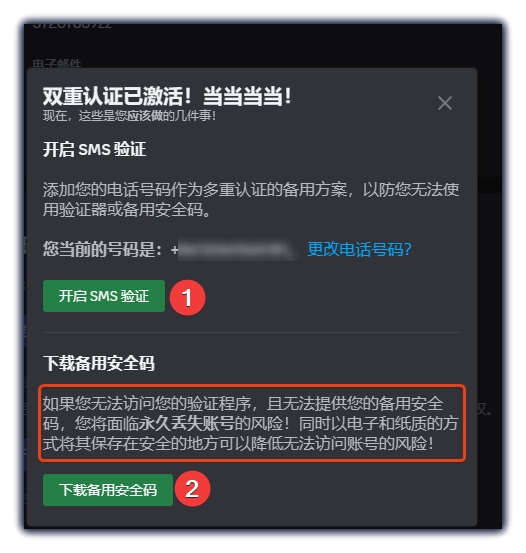Screen dimensions: 526x553
Task: Click the red circle marker numbered 1
Action: pos(187,297)
